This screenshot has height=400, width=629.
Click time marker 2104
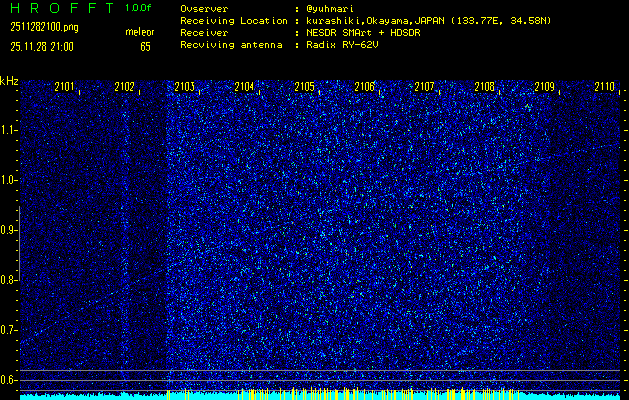pyautogui.click(x=244, y=86)
